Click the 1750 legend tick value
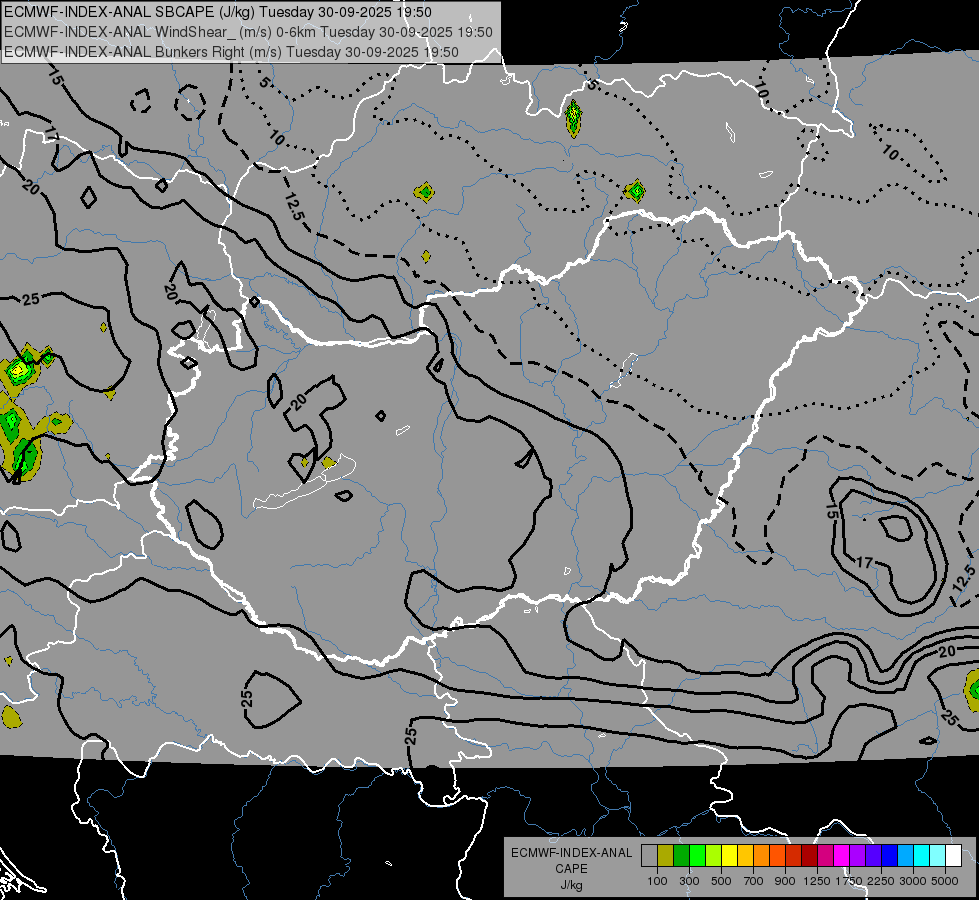979x900 pixels. pyautogui.click(x=849, y=881)
